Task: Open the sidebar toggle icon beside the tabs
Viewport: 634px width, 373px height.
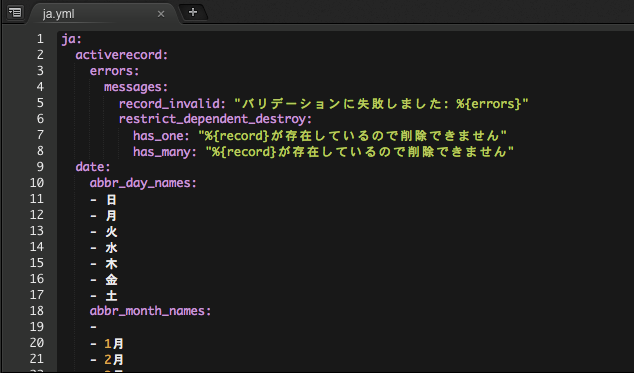Action: click(15, 13)
